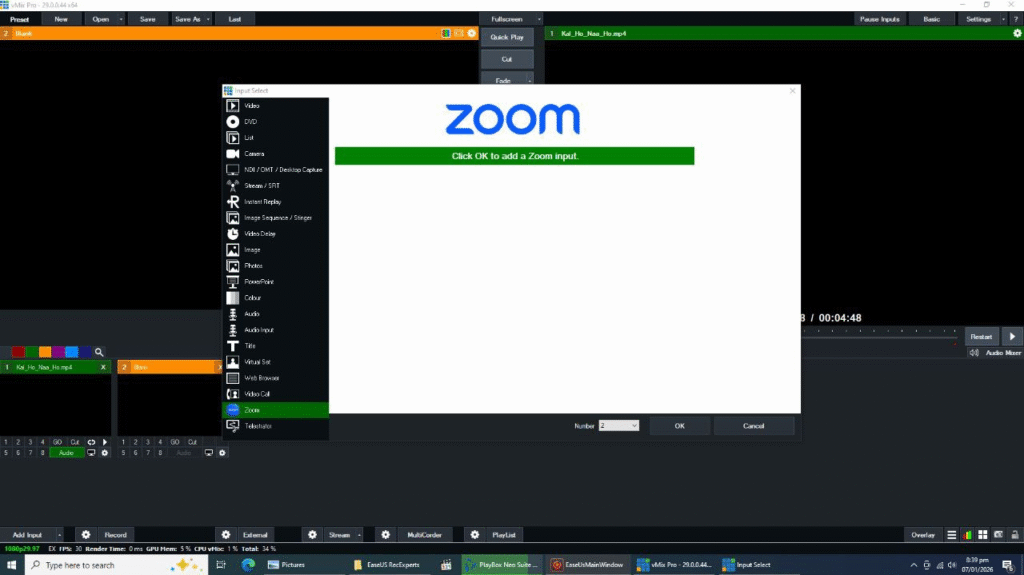This screenshot has width=1024, height=575.
Task: Pick the PowerPoint input icon
Action: pos(232,282)
